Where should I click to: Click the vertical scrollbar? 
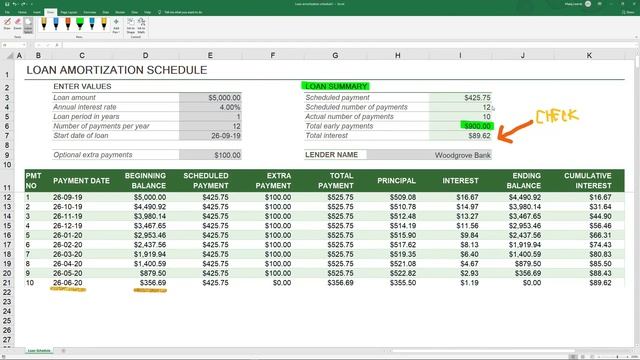637,61
